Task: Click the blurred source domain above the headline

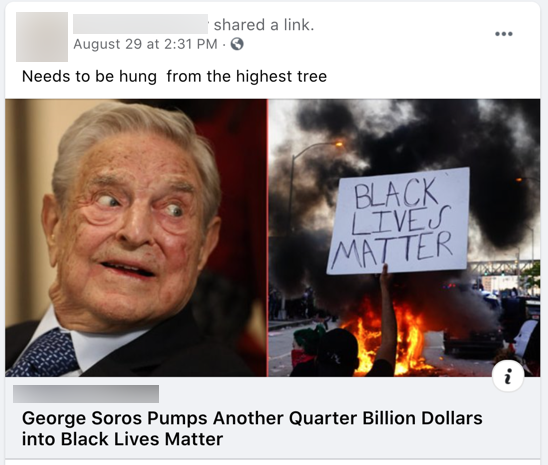Action: 86,394
